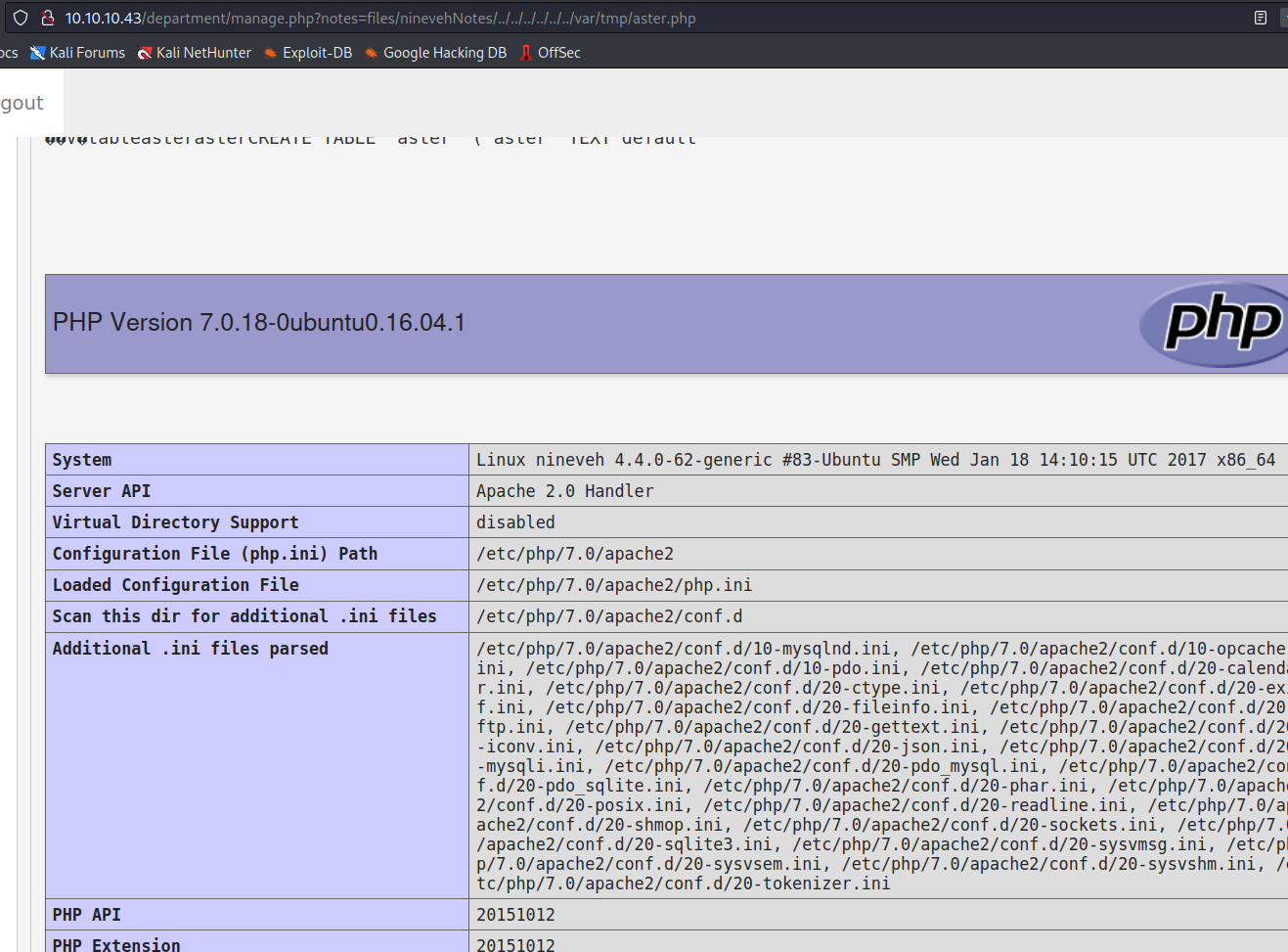Select /etc/php/7.0/apache2 path value
The image size is (1288, 952).
[575, 554]
